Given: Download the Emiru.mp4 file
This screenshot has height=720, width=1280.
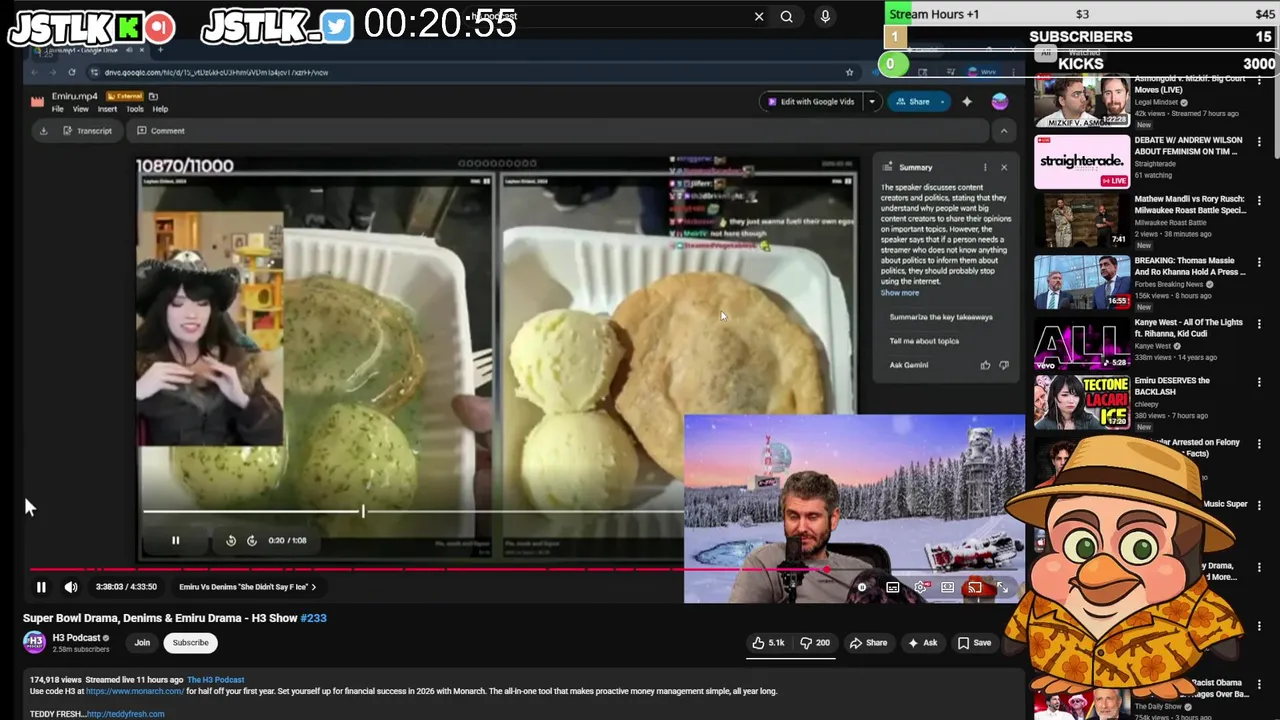Looking at the screenshot, I should pyautogui.click(x=43, y=130).
